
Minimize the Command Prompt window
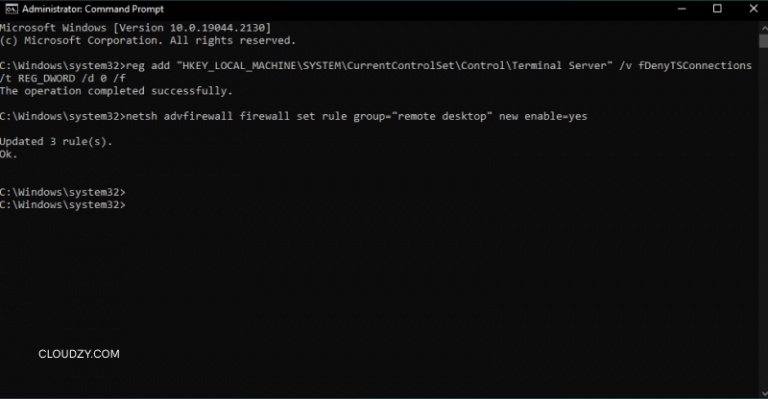[681, 9]
